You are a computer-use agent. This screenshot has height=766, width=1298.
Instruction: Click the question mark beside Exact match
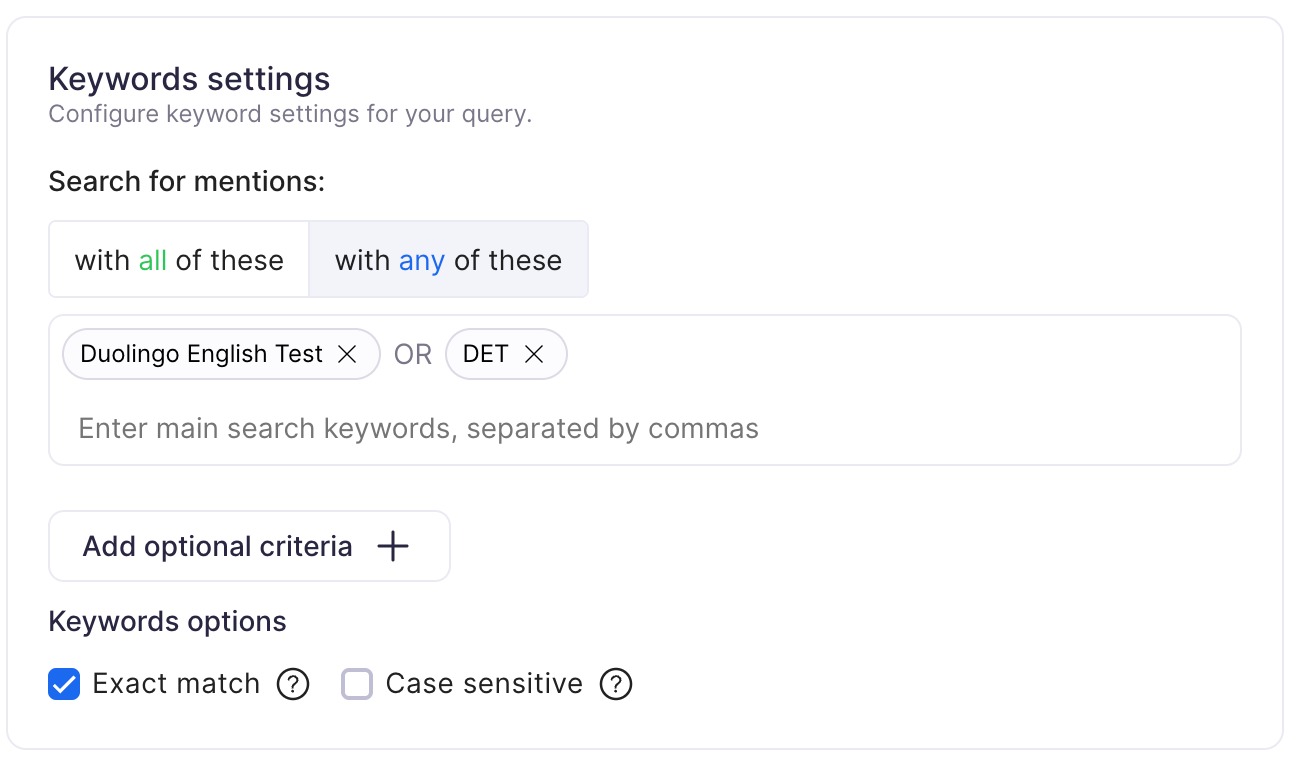click(x=292, y=684)
